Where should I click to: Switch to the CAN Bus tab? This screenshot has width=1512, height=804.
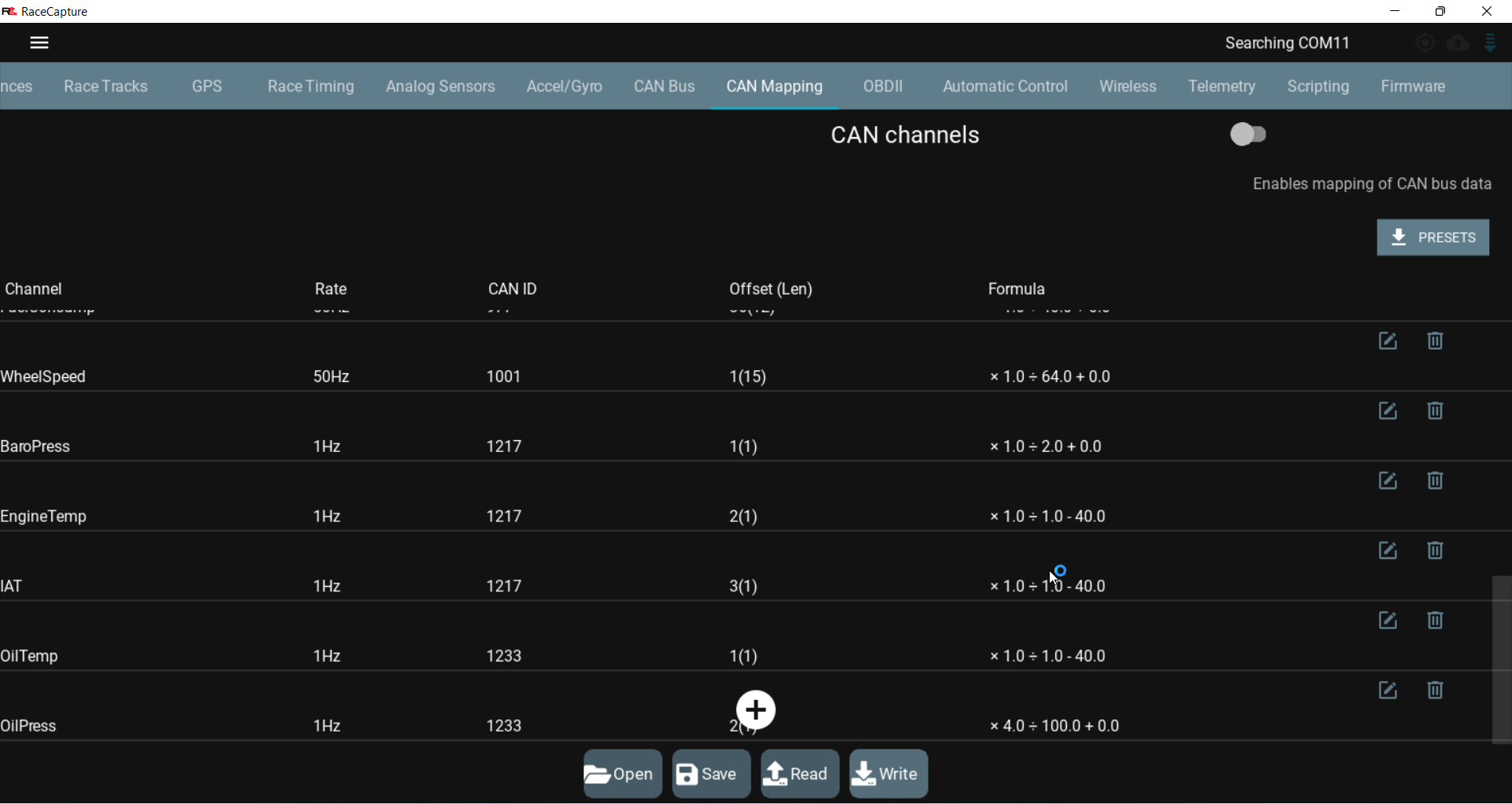pyautogui.click(x=665, y=87)
